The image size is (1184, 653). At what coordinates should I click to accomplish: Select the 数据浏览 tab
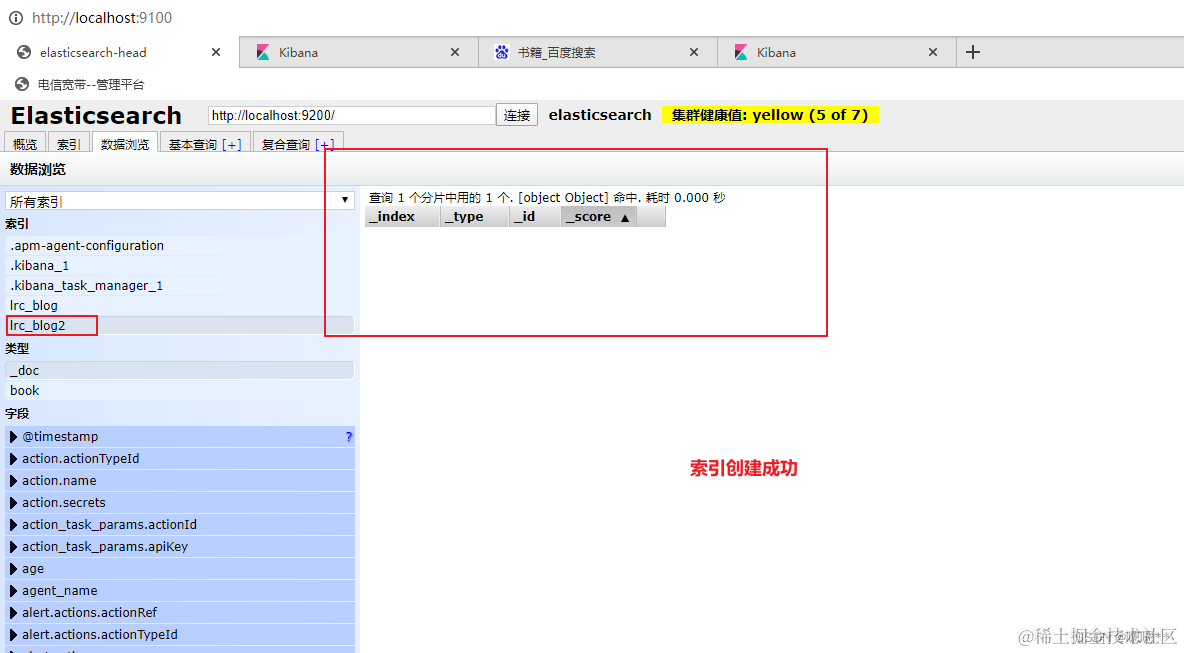[x=125, y=143]
